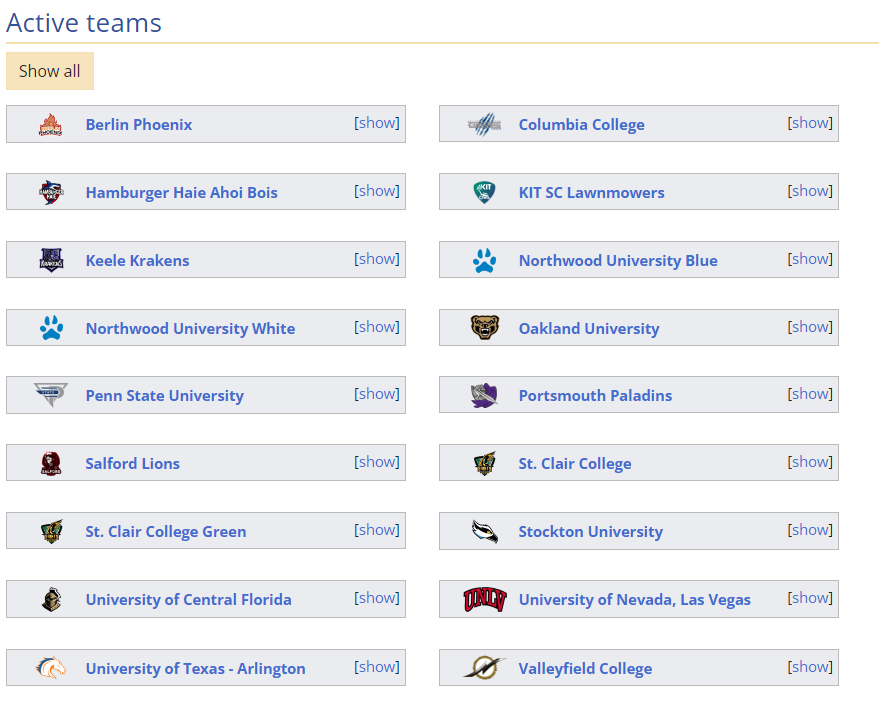Go to Oakland University team page
Viewport: 879px width, 702px height.
coord(589,328)
